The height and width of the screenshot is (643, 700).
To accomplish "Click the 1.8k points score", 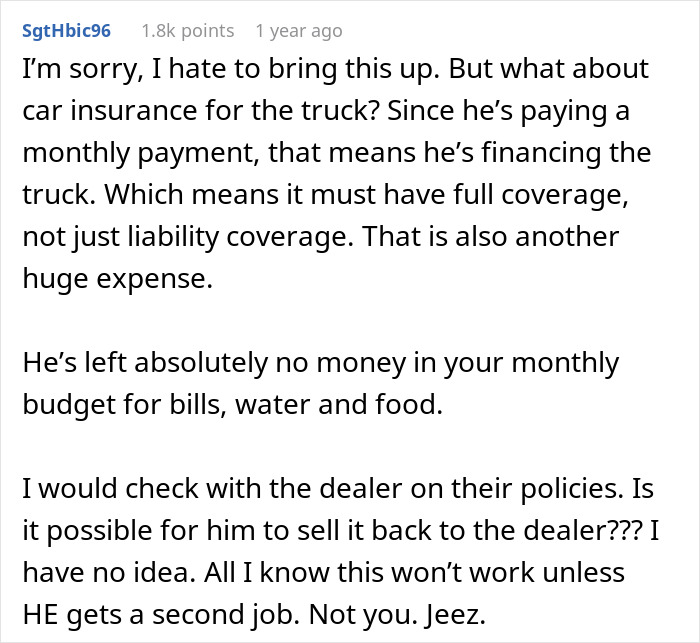I will point(188,31).
